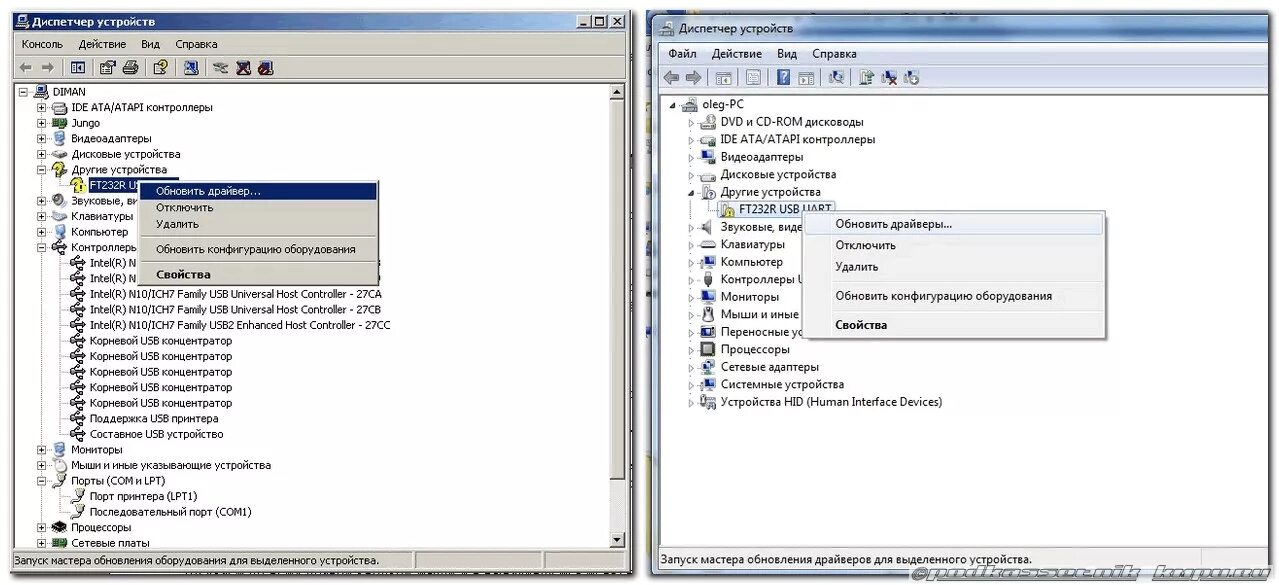This screenshot has height=585, width=1279.
Task: Click update driver green-arrow icon in oleg-PC toolbar
Action: click(x=866, y=77)
